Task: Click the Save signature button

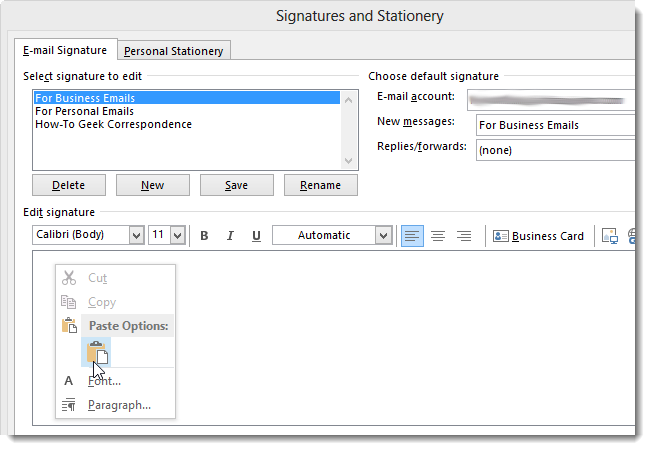Action: [237, 185]
